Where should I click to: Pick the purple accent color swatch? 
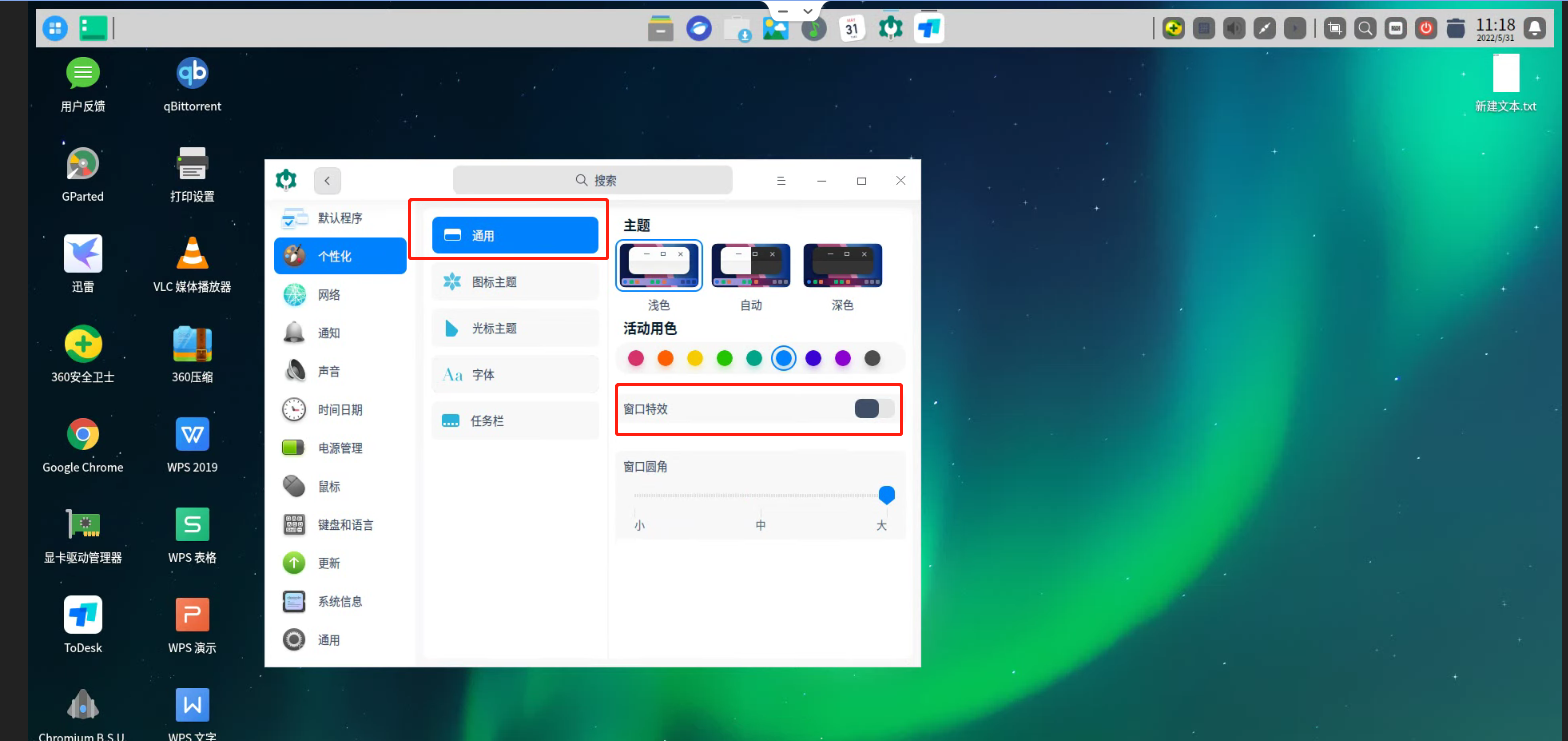843,358
